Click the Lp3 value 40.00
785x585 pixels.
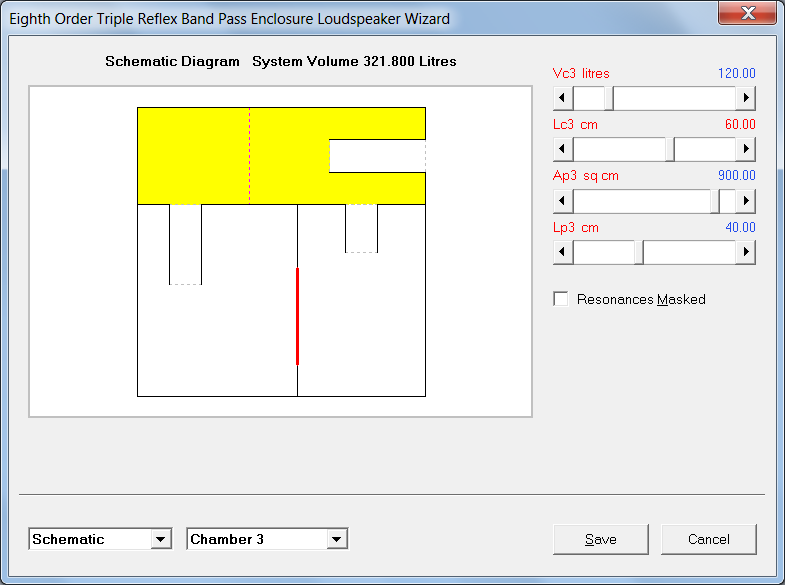click(x=740, y=227)
